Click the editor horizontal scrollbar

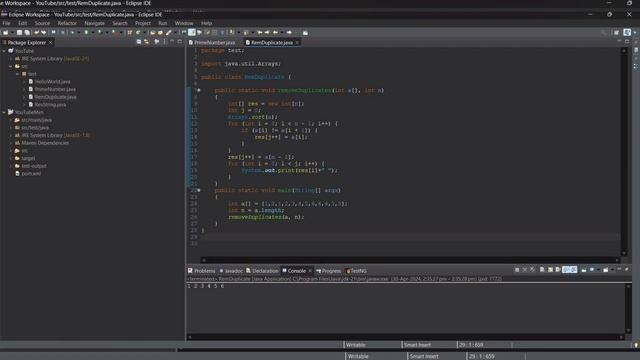pyautogui.click(x=410, y=260)
